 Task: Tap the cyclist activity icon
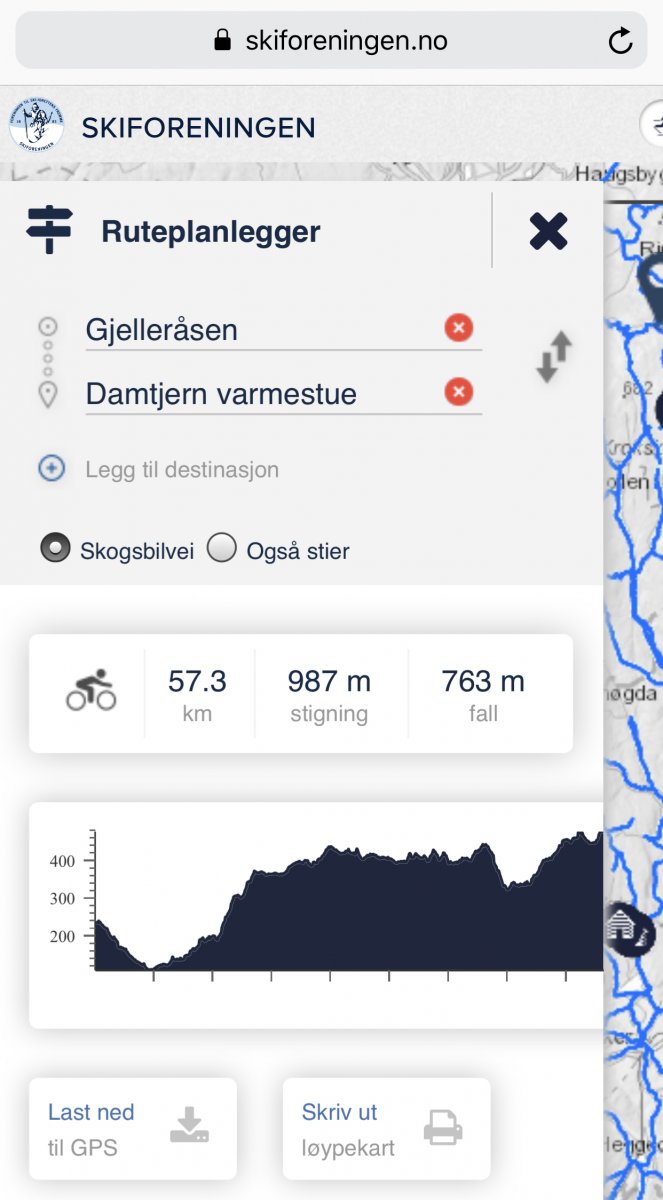point(91,692)
